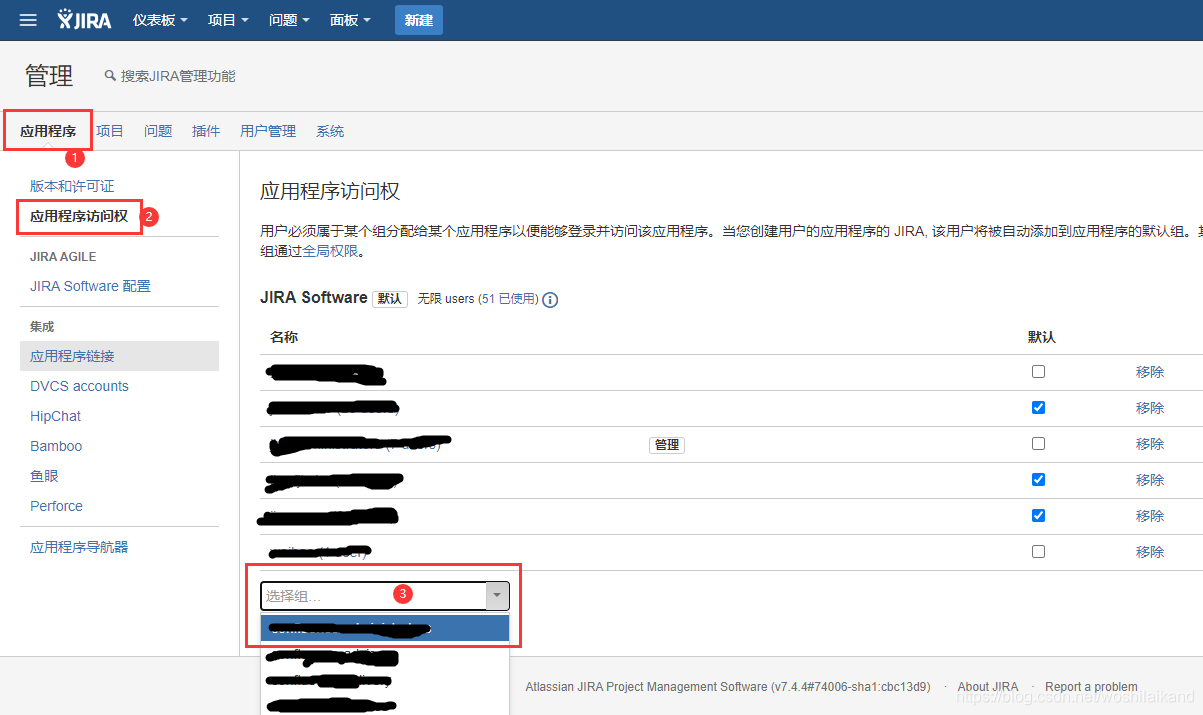Click the 默认 badge beside JIRA Software
This screenshot has height=715, width=1203.
(x=390, y=299)
